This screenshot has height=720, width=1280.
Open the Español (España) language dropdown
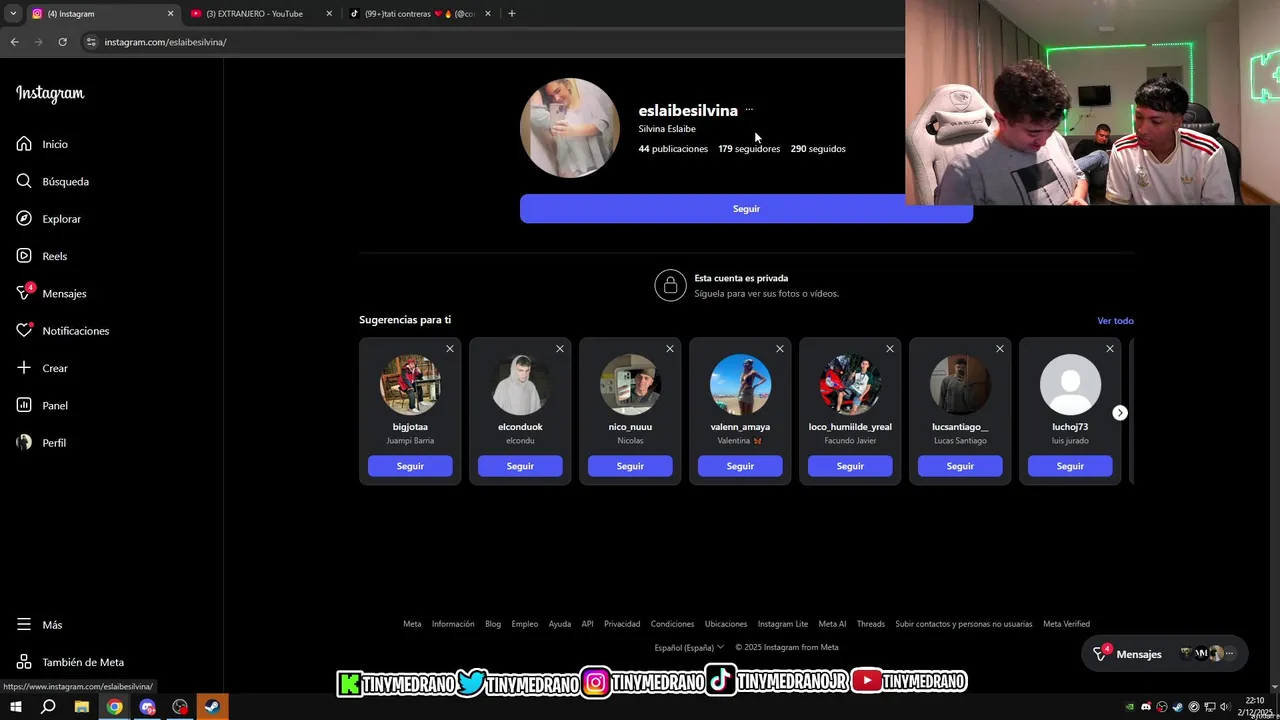[x=689, y=647]
